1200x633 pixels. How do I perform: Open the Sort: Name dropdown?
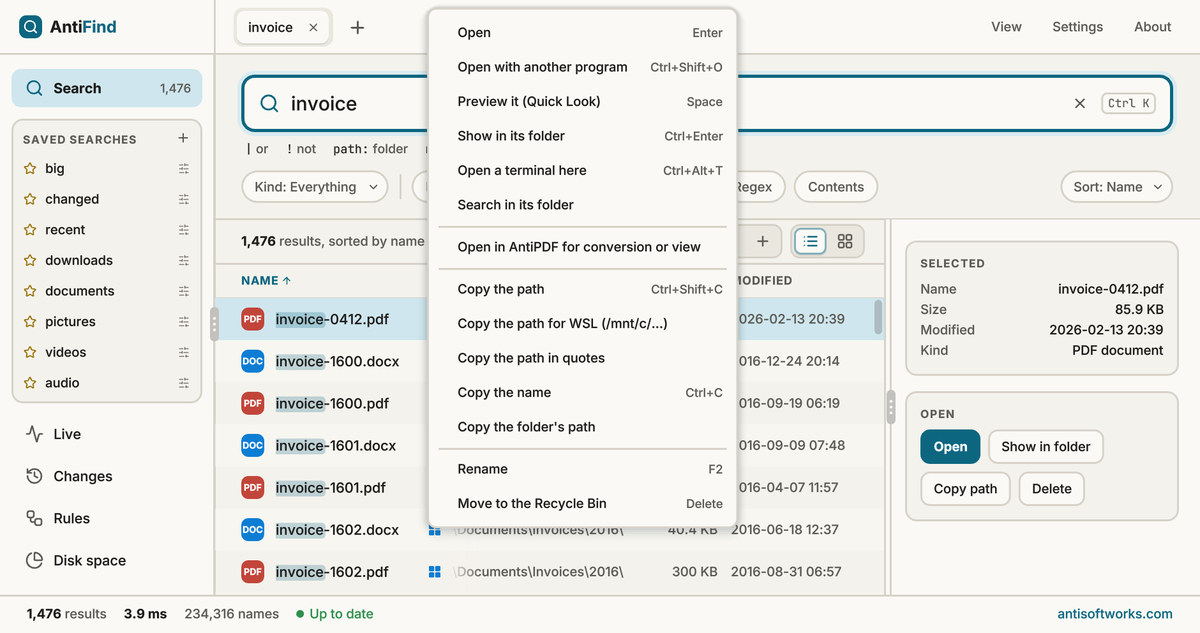(x=1116, y=187)
